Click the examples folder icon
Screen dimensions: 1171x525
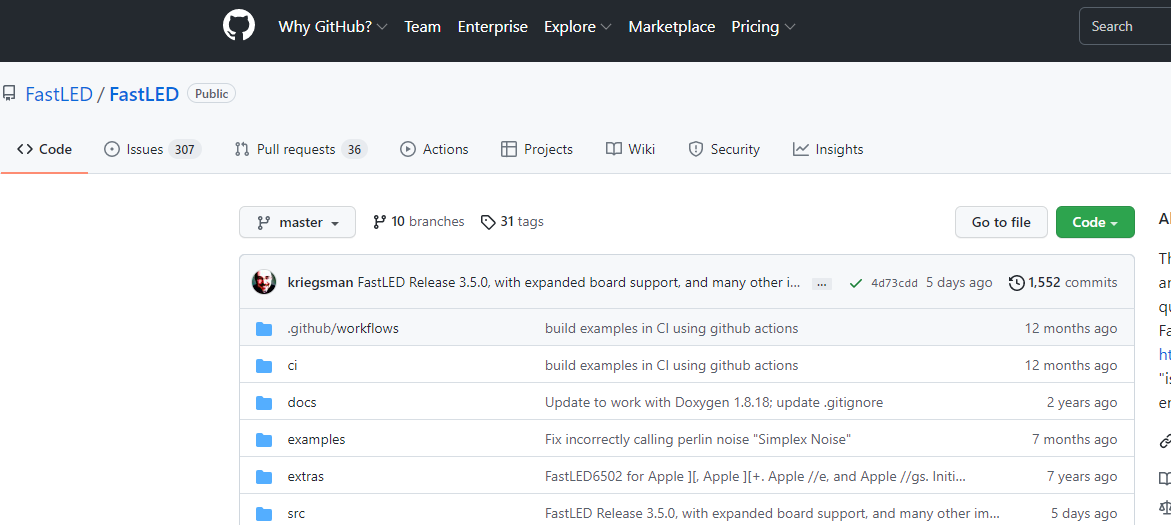tap(264, 440)
